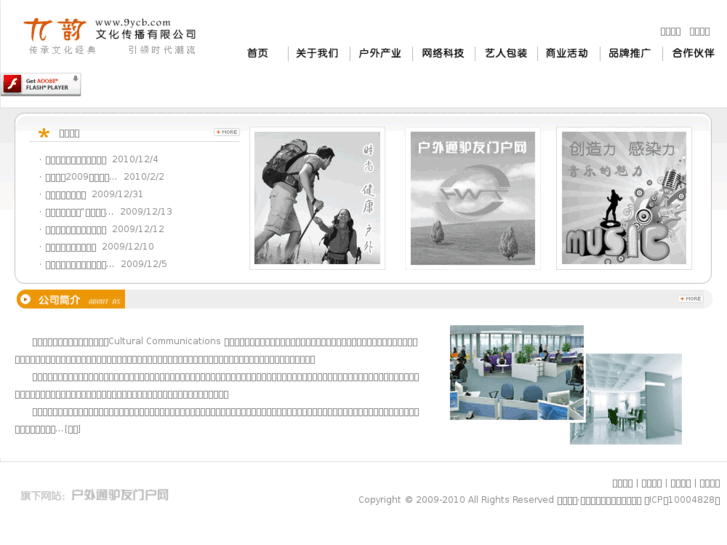Click the second top-right header link
The height and width of the screenshot is (545, 727).
pyautogui.click(x=700, y=32)
